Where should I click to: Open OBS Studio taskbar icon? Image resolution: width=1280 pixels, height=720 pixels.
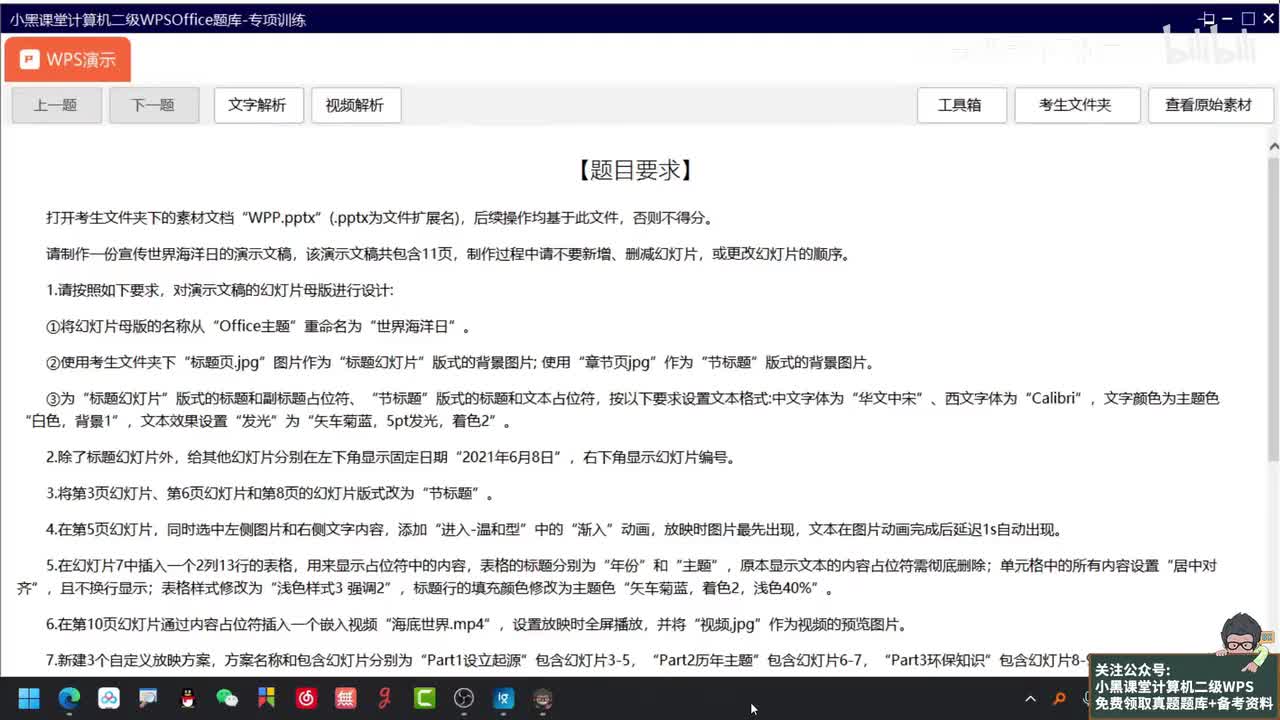pos(464,698)
